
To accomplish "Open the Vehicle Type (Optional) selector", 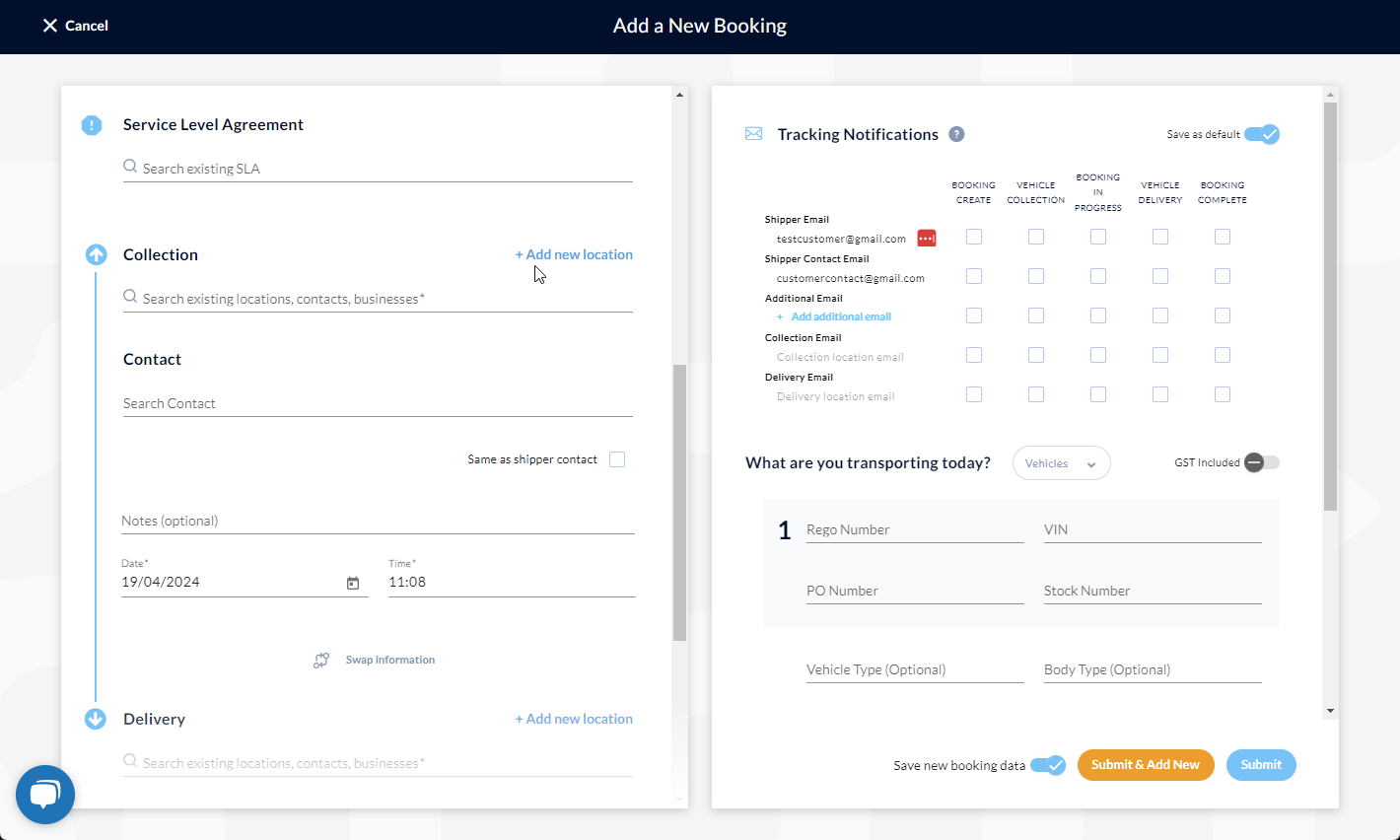I will [914, 670].
